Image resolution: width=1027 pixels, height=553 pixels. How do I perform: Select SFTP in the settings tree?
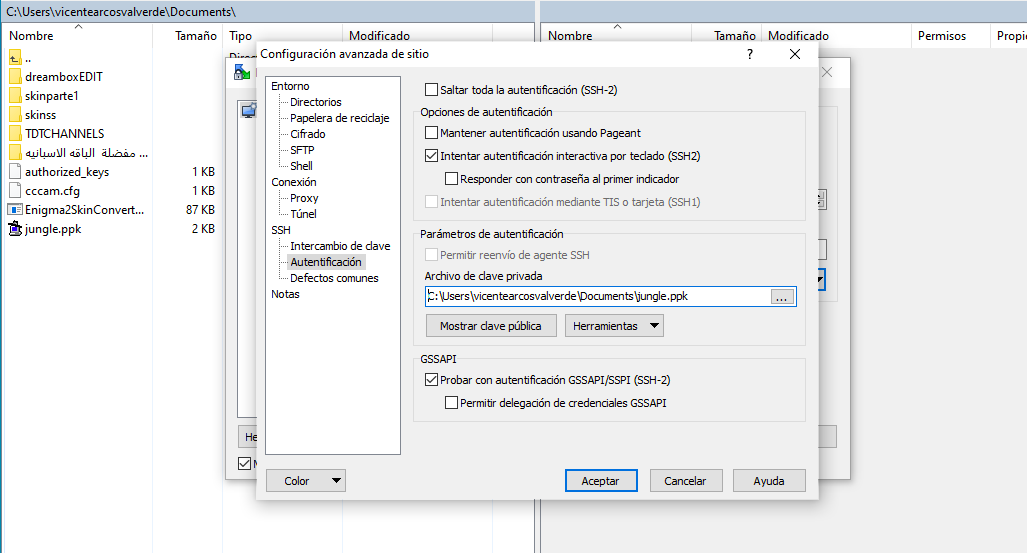[301, 150]
